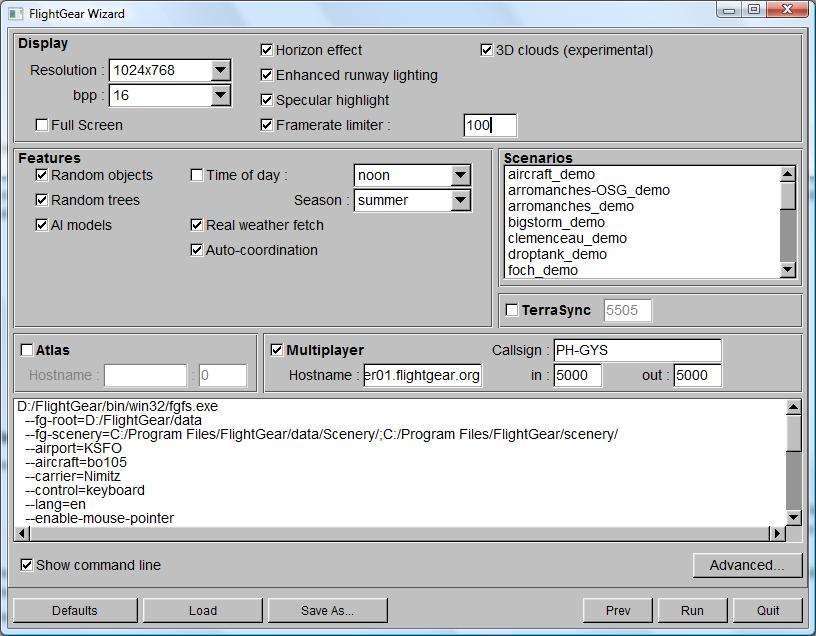Expand the Season summer dropdown
The height and width of the screenshot is (636, 816).
pos(461,200)
